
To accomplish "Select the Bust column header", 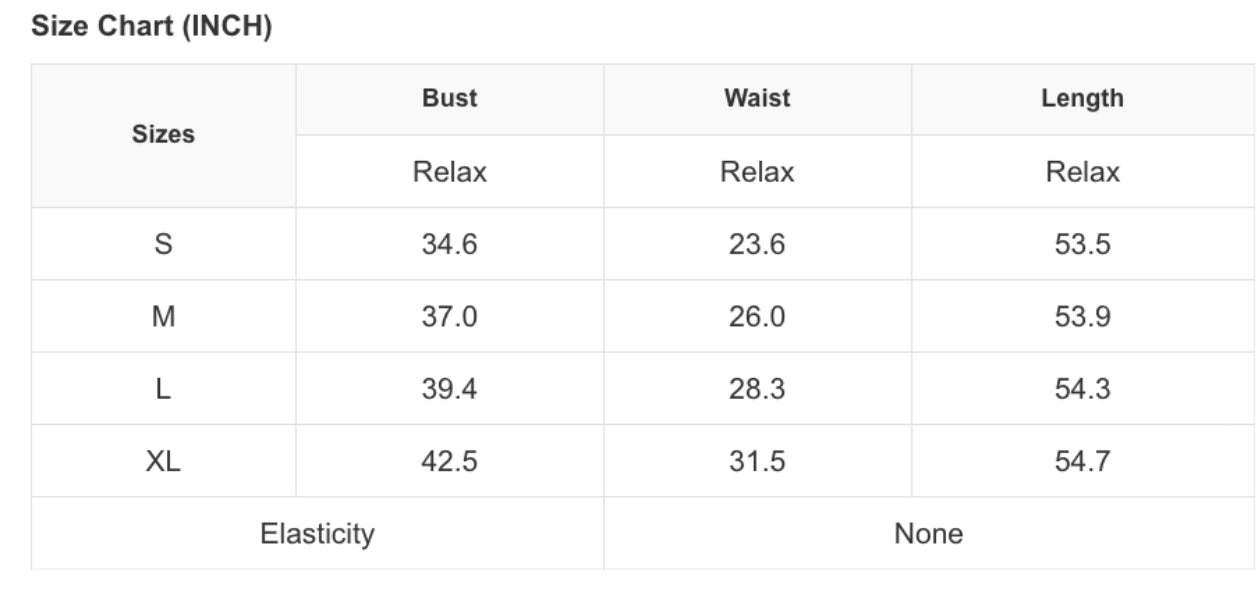I will (x=449, y=98).
